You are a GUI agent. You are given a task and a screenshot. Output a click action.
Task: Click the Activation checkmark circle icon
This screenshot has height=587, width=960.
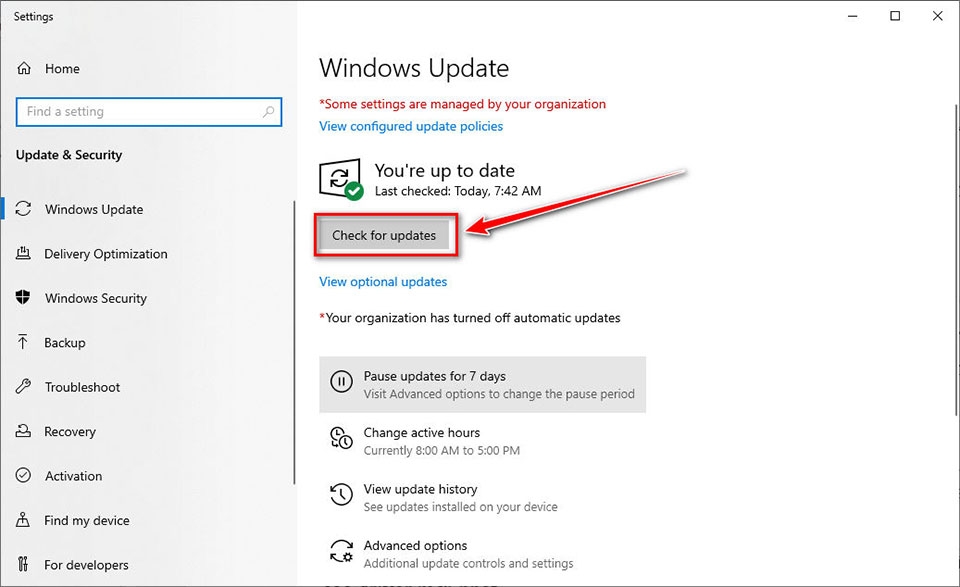[x=23, y=475]
